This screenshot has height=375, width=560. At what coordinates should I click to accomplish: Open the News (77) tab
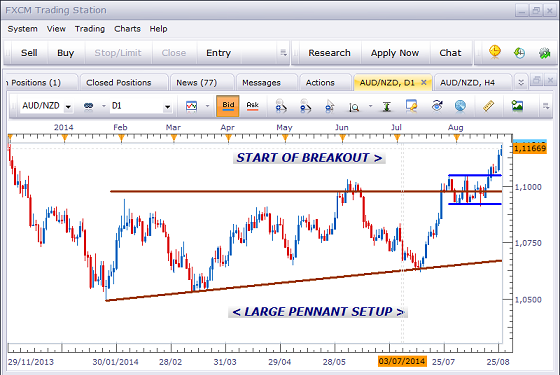[196, 83]
